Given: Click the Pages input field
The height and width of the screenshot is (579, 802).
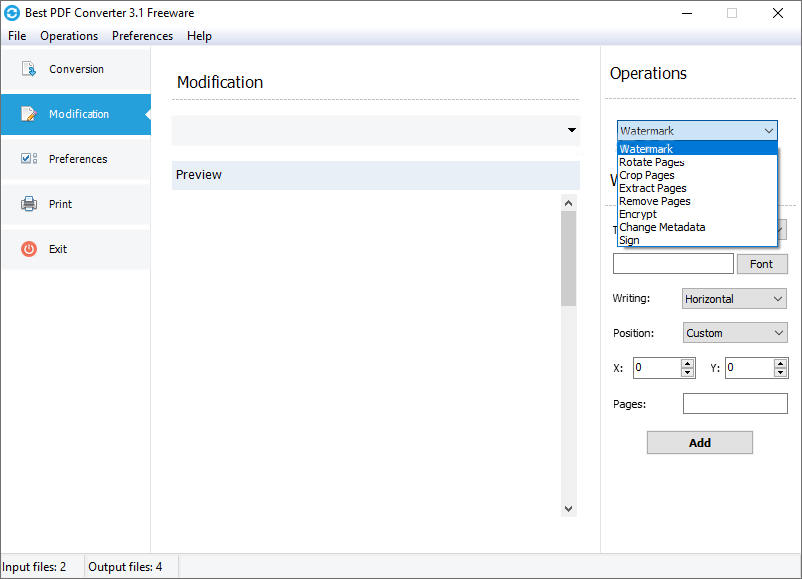Looking at the screenshot, I should pyautogui.click(x=735, y=404).
